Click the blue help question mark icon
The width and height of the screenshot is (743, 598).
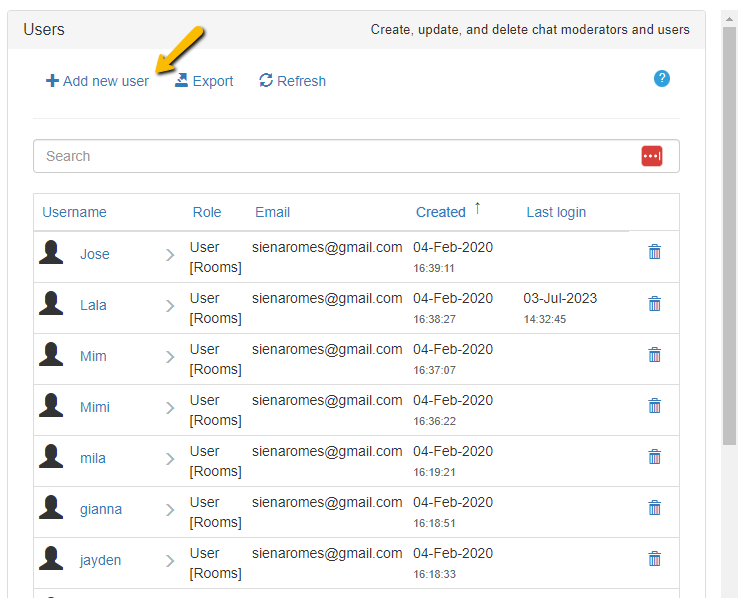661,78
